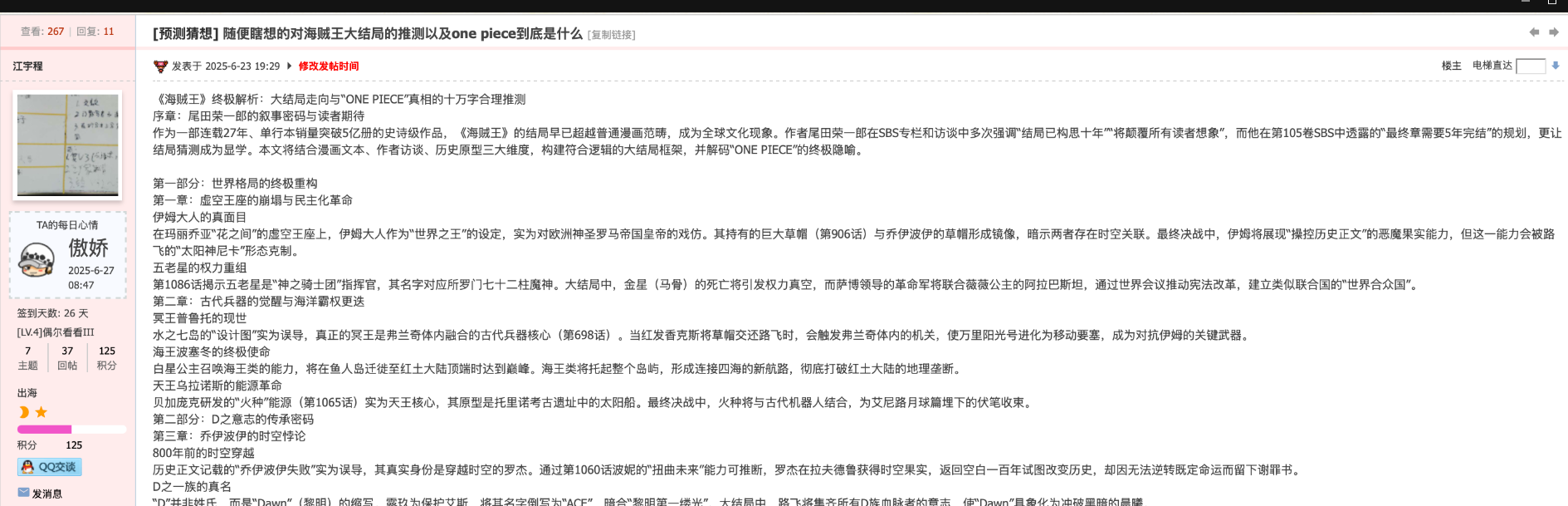Click the 查看: 267 view count
This screenshot has height=506, width=1568.
42,32
